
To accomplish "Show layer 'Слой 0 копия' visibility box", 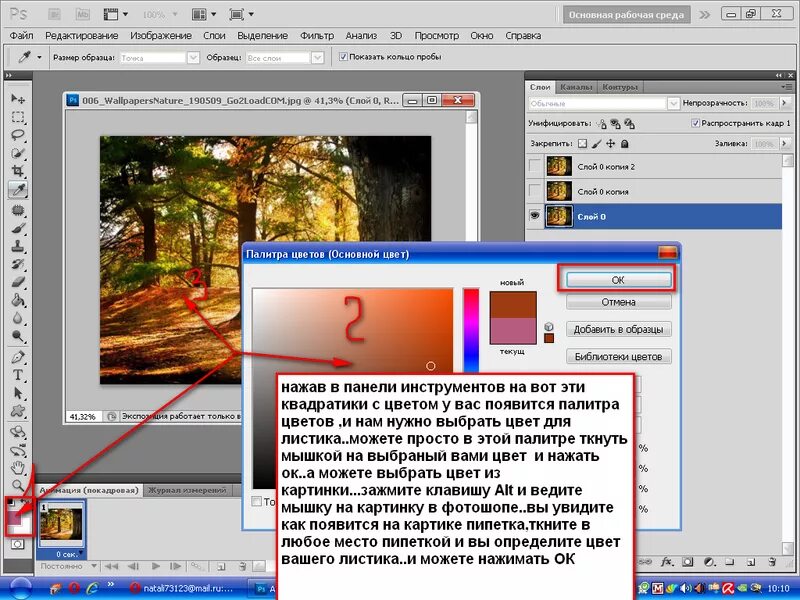I will click(x=535, y=191).
